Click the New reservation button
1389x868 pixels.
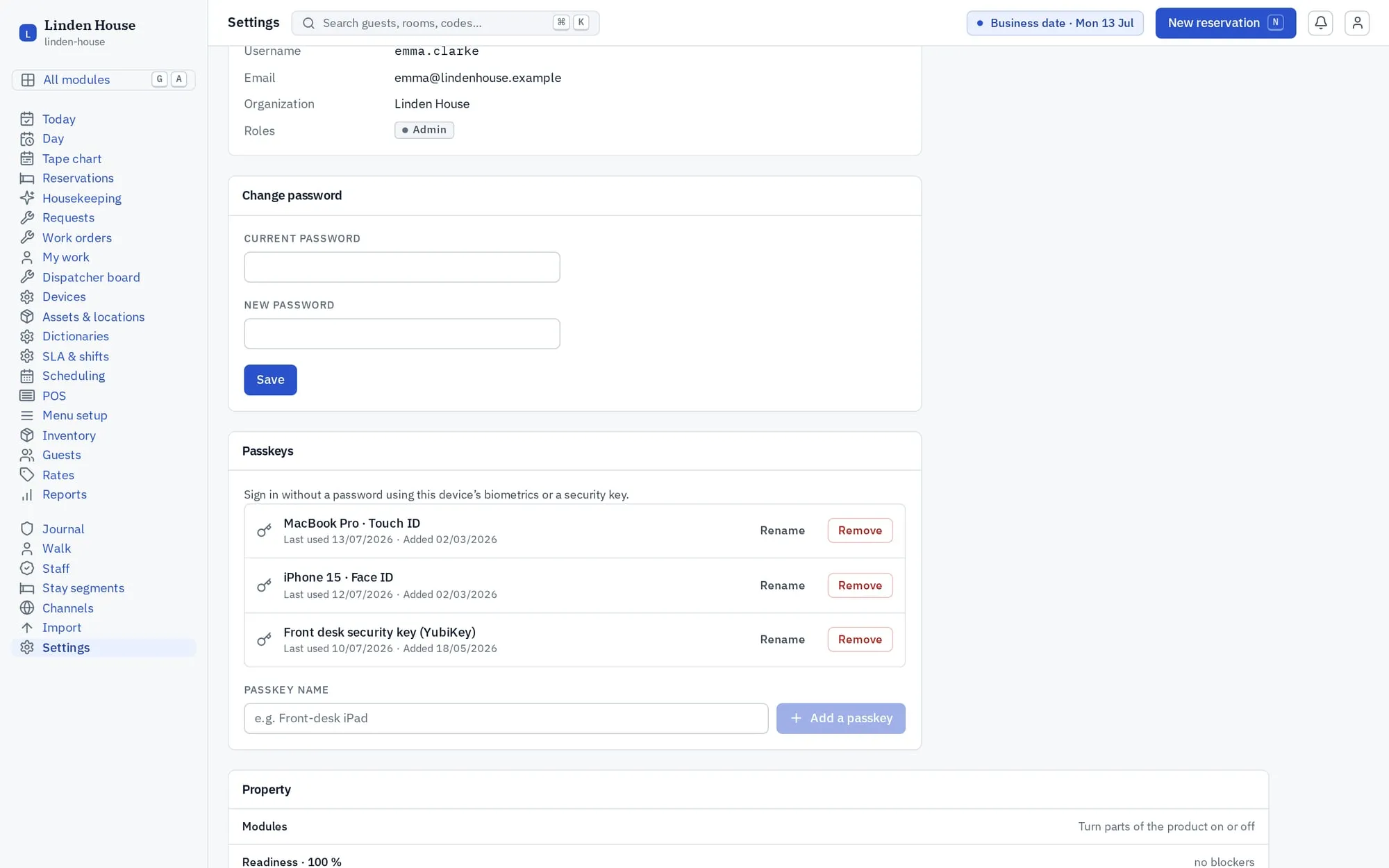tap(1225, 23)
